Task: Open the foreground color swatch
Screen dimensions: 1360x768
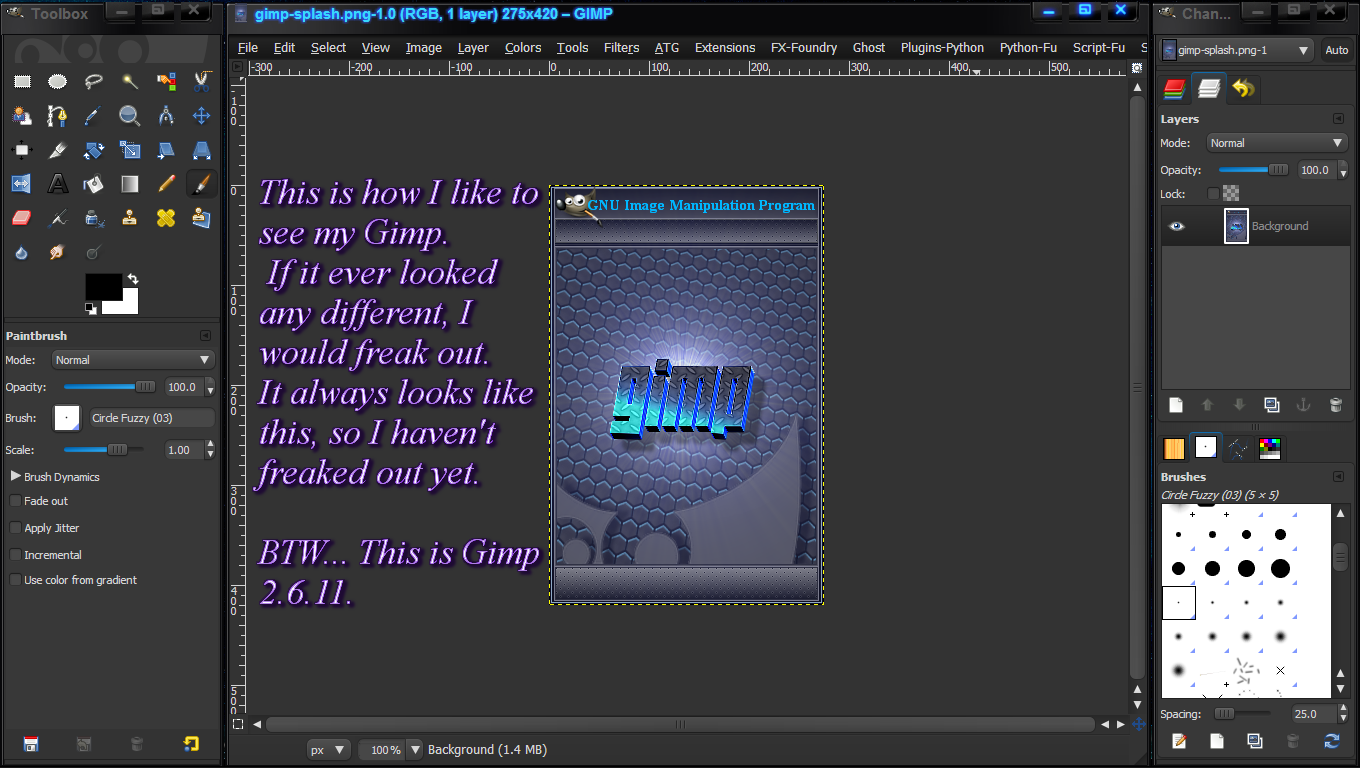Action: click(x=103, y=287)
